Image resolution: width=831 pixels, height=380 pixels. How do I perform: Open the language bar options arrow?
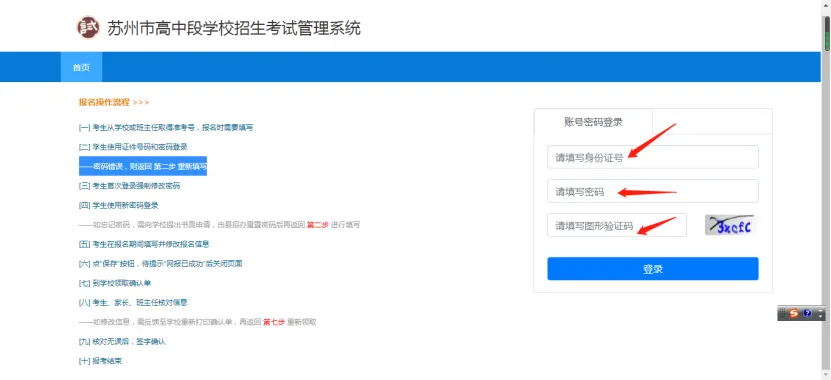click(821, 316)
